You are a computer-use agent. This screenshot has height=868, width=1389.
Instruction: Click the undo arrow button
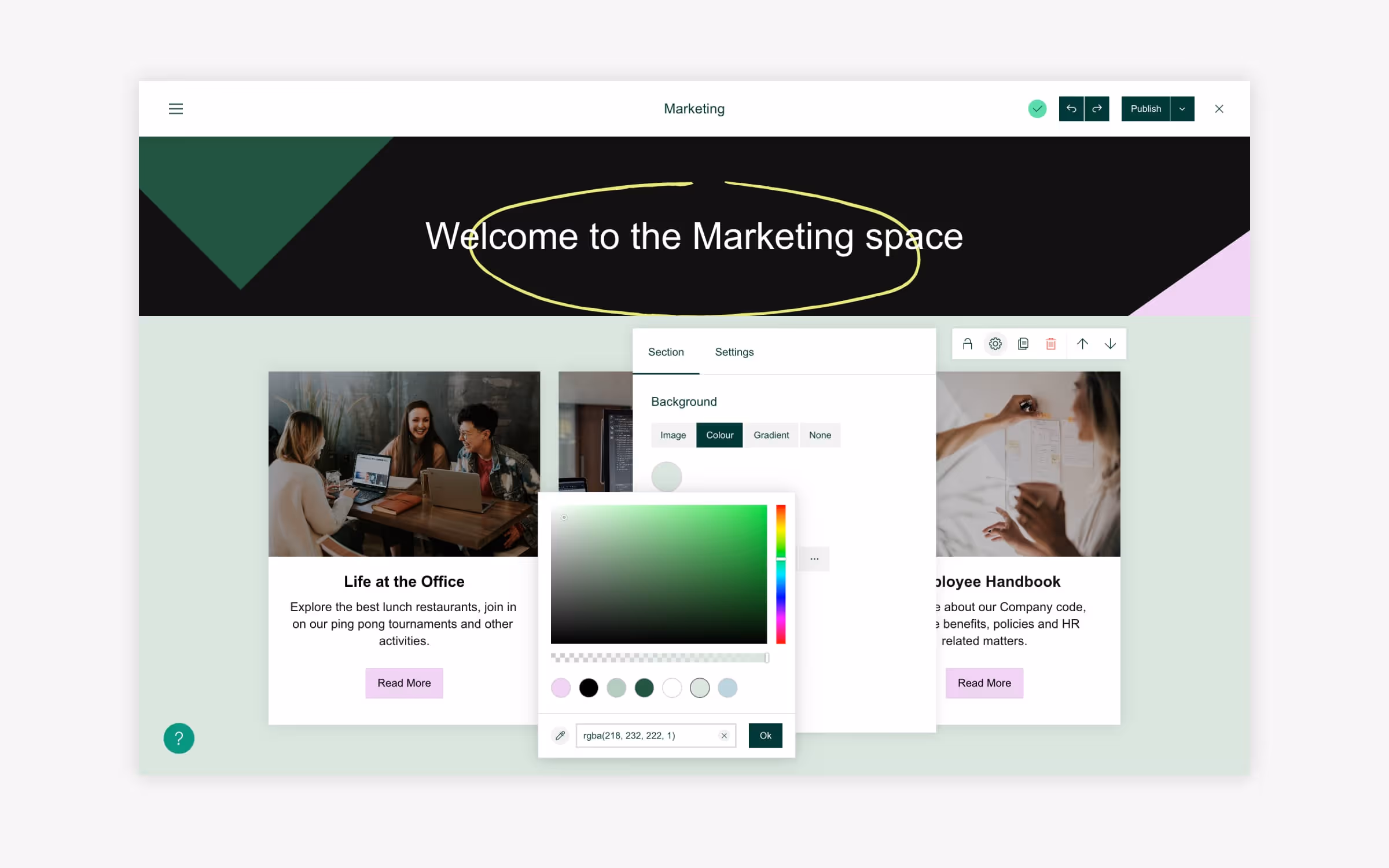click(x=1071, y=109)
